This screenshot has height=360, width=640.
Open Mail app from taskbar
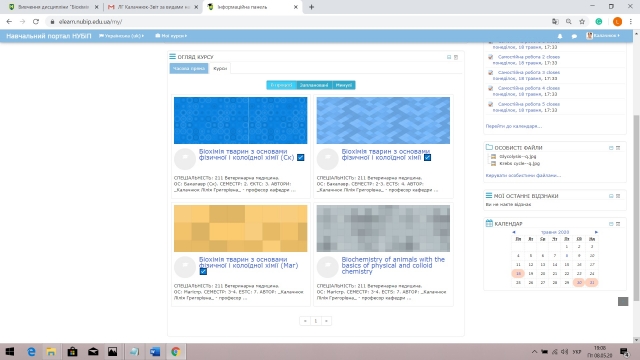93,351
